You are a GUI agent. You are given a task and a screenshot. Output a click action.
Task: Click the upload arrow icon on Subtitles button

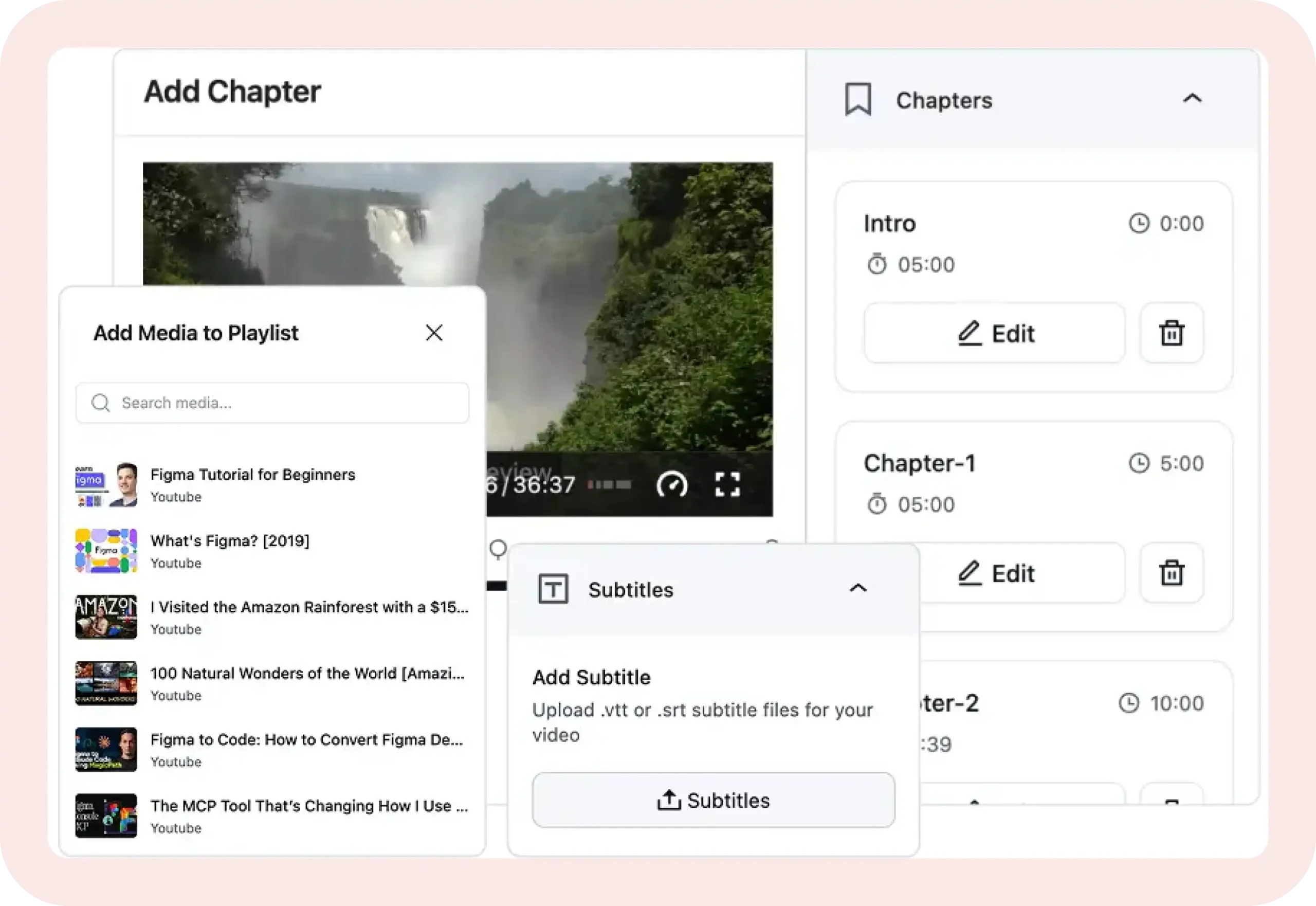[669, 800]
